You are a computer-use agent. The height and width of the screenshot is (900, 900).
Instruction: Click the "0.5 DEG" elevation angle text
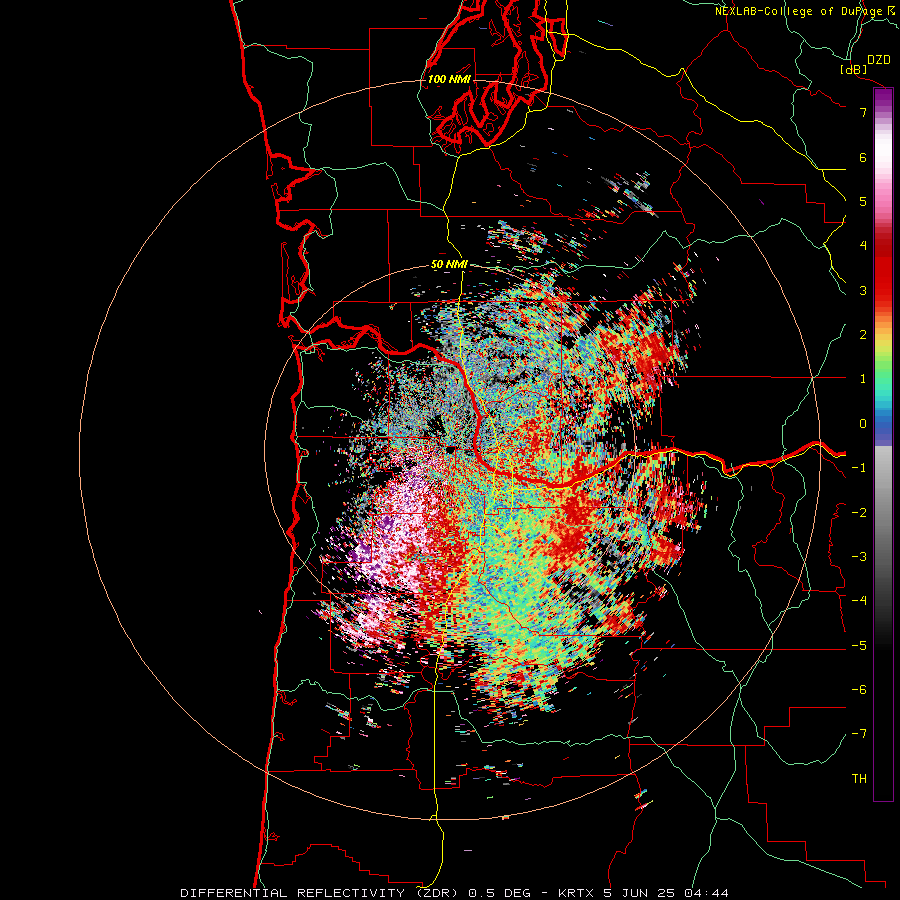coord(502,893)
